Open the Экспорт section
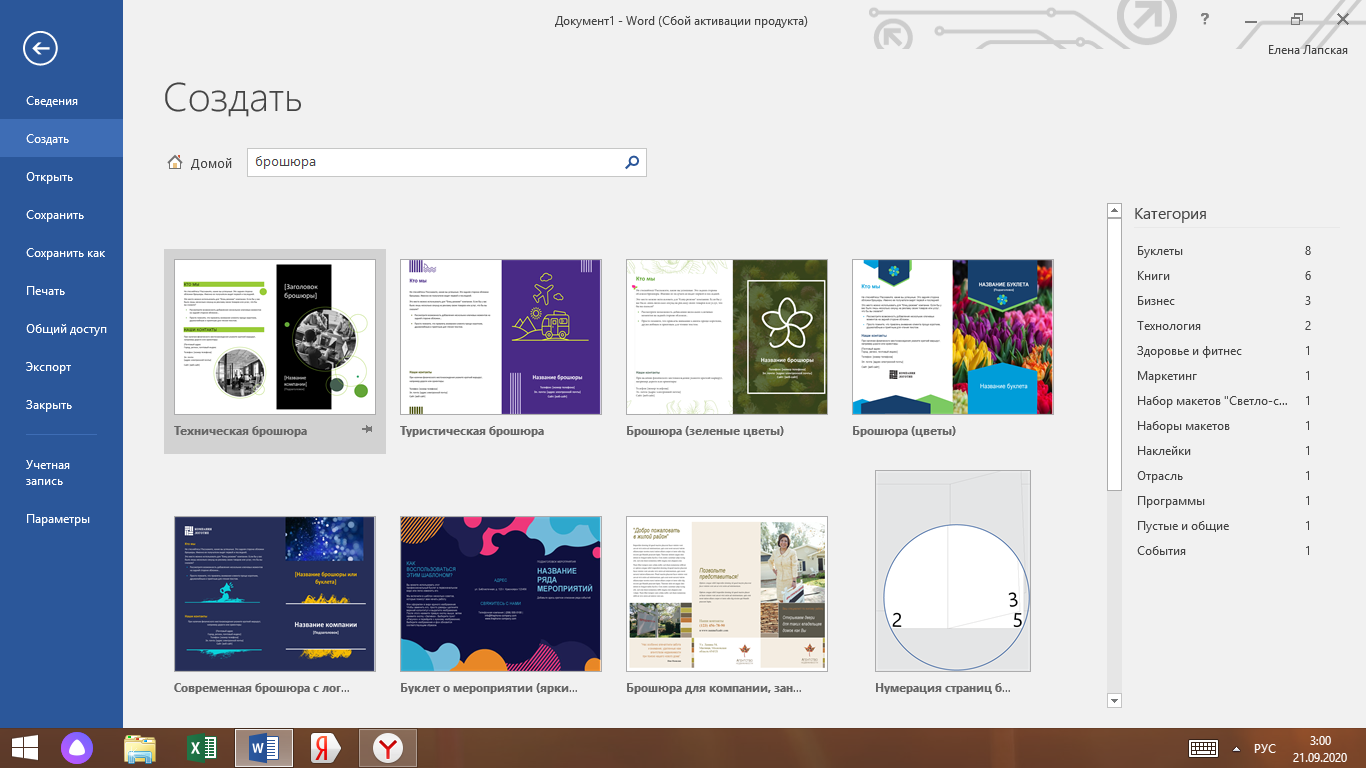Screen dimensions: 1366x768 tap(61, 367)
